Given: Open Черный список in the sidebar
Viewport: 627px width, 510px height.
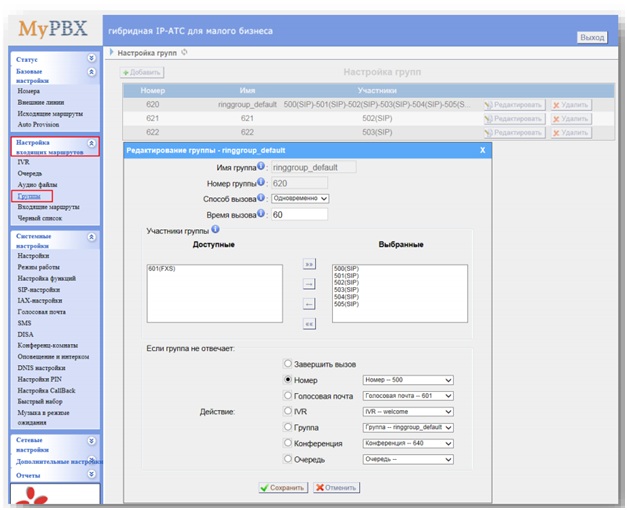Looking at the screenshot, I should 40,218.
